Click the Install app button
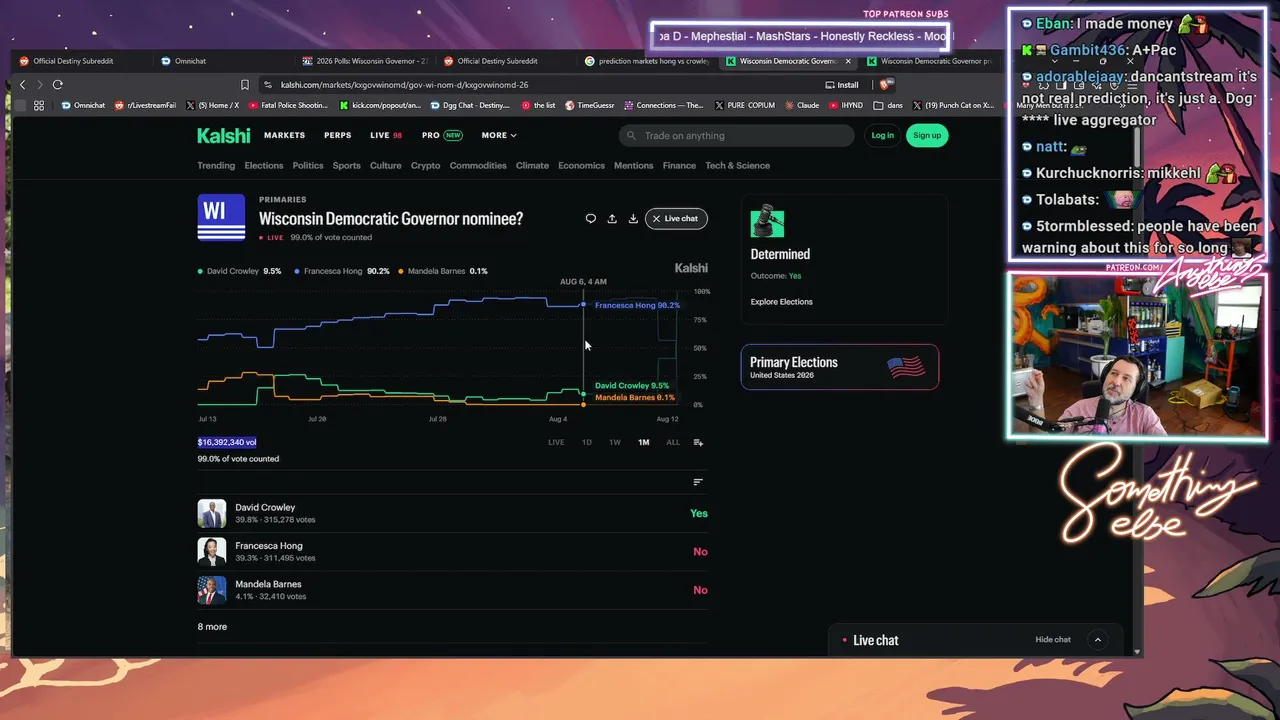1280x720 pixels. (x=842, y=85)
